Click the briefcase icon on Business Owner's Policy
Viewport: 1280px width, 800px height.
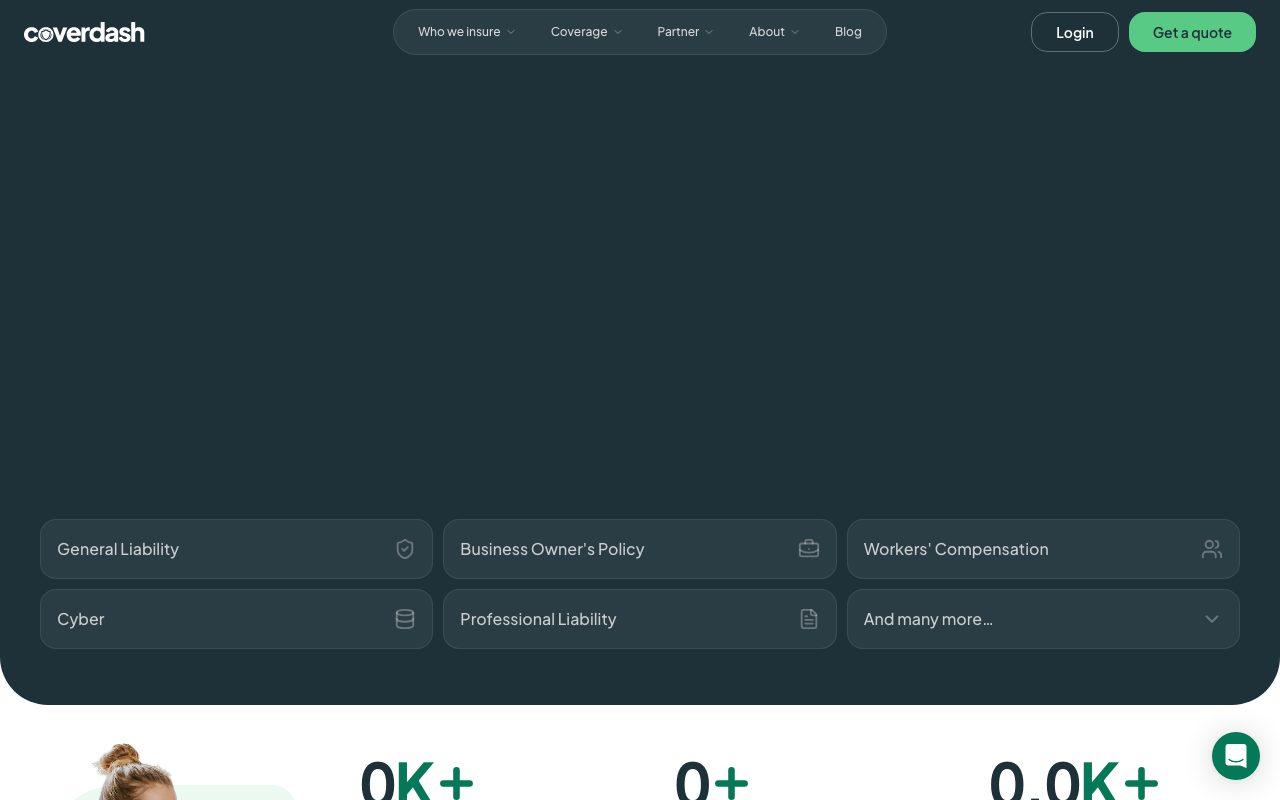tap(809, 549)
